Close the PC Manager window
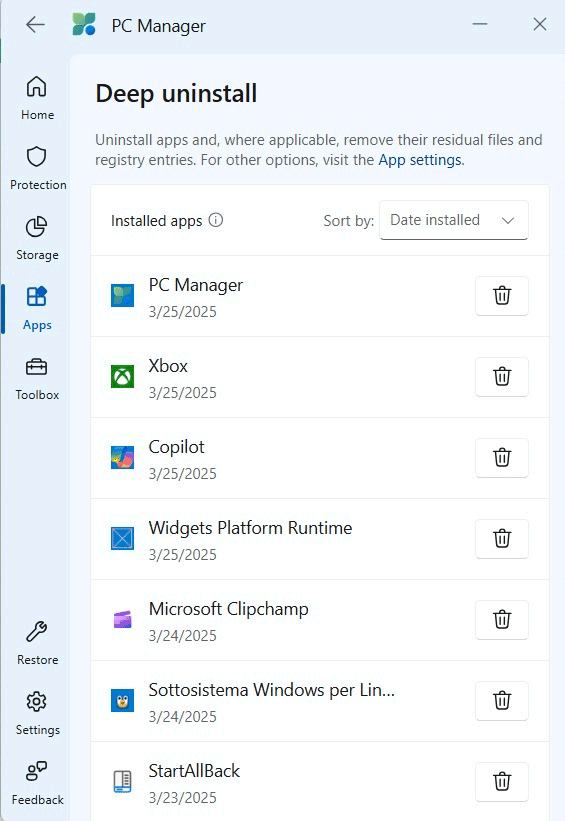This screenshot has height=821, width=565. [x=540, y=24]
